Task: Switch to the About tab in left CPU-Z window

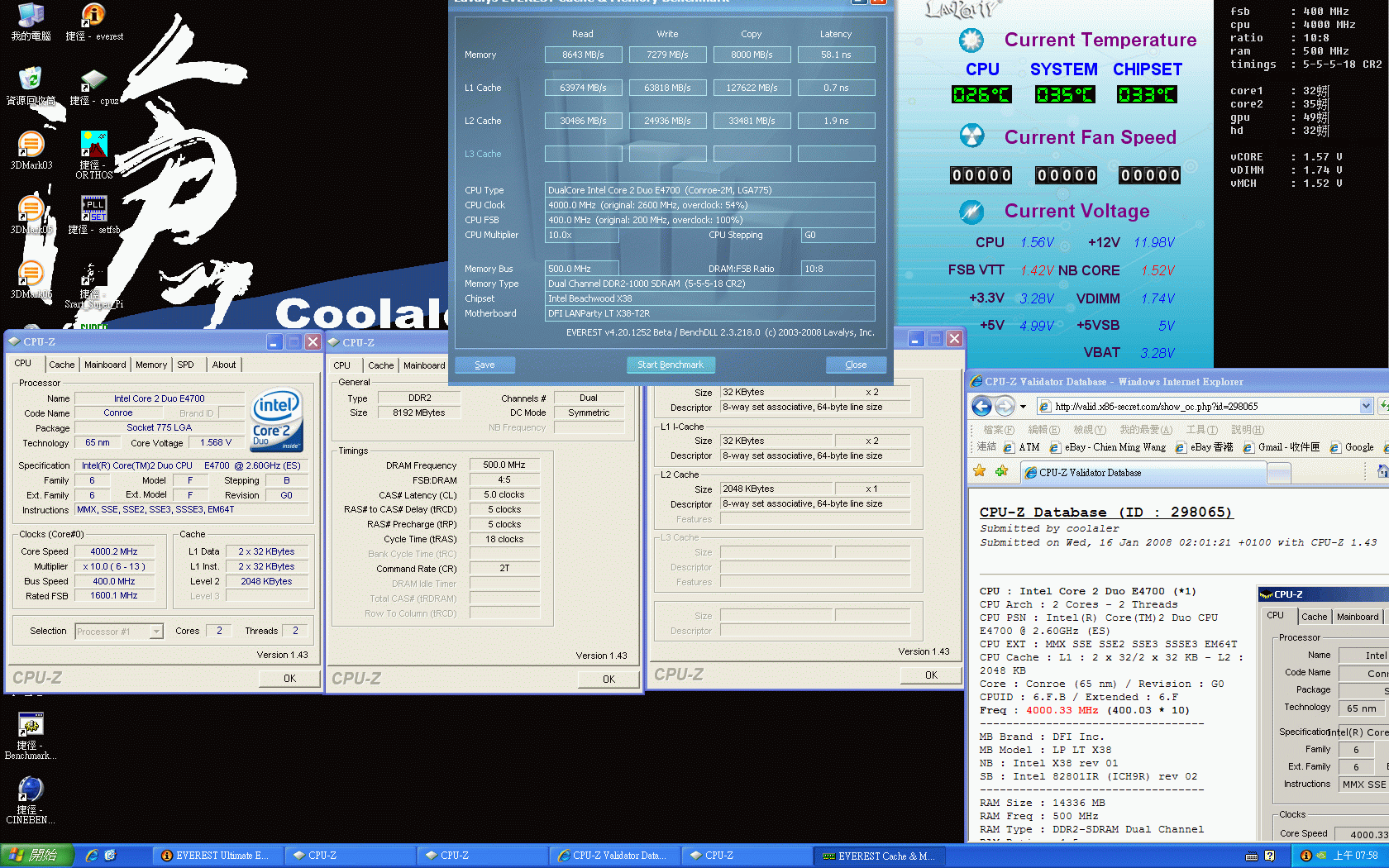Action: click(223, 365)
